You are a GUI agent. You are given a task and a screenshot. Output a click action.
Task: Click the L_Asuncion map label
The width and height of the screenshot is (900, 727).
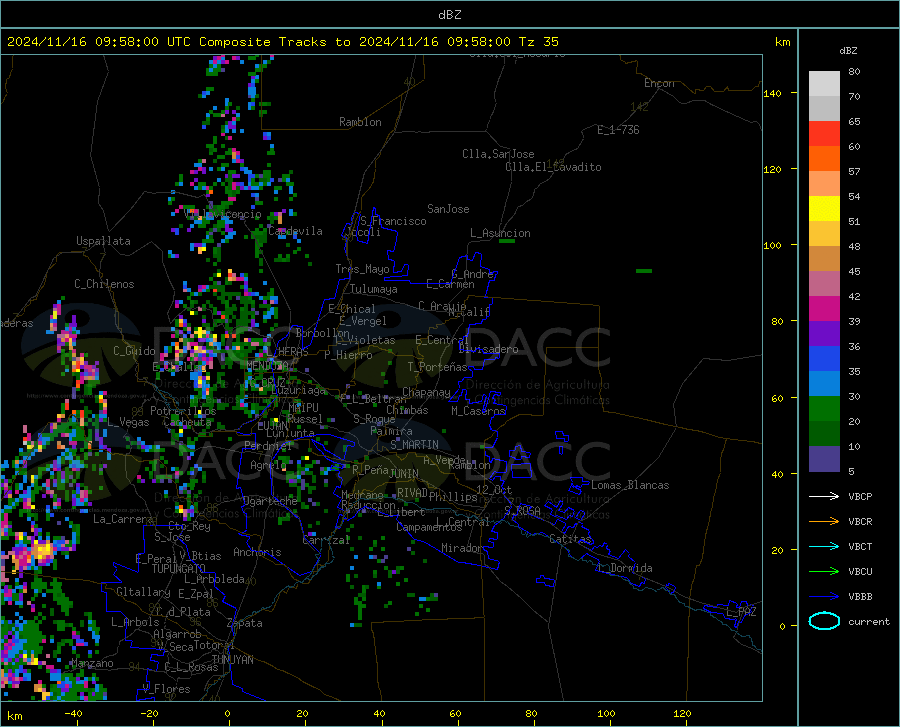(500, 233)
